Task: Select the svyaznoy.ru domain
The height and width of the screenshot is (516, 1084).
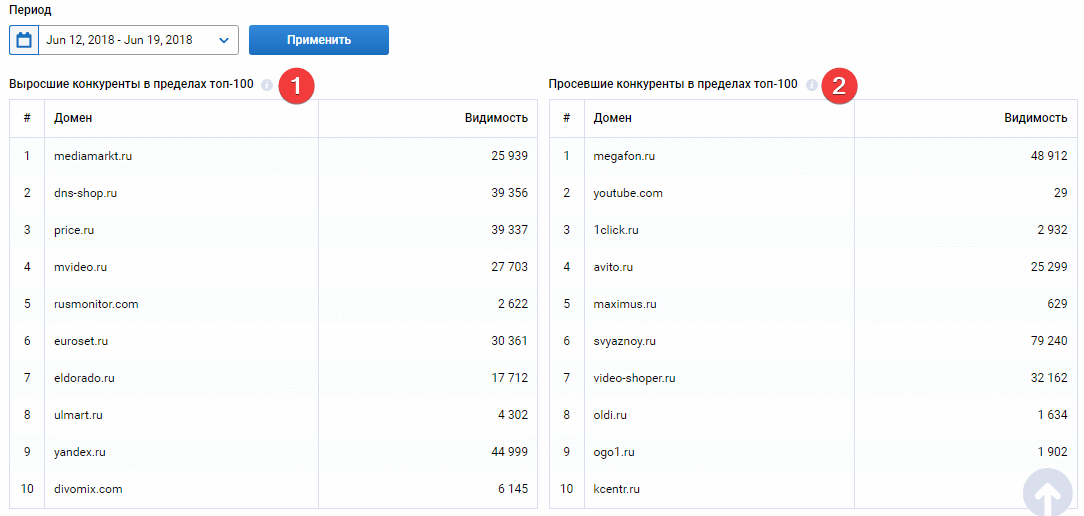Action: coord(624,341)
